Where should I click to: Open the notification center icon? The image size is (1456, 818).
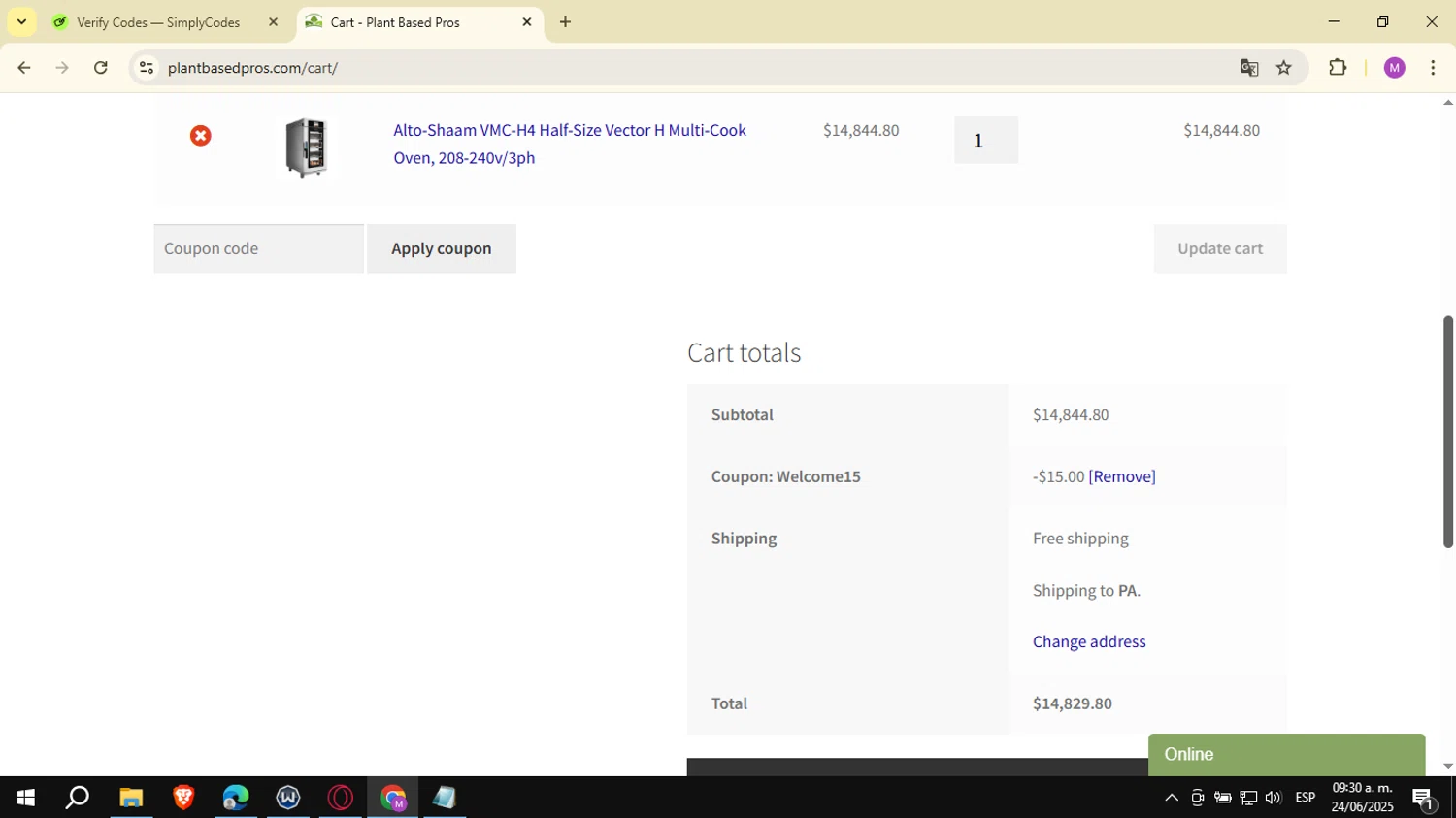click(x=1424, y=799)
